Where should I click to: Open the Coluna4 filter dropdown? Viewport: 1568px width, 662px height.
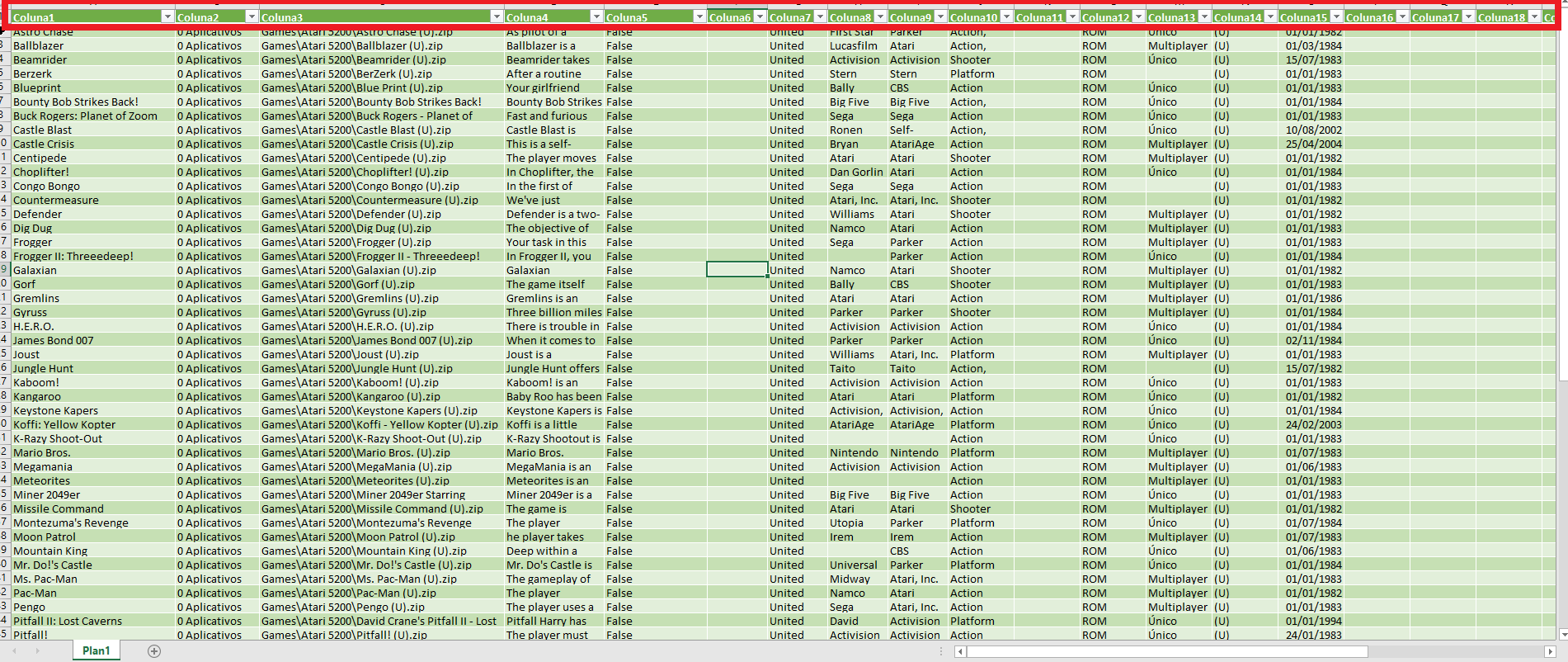point(596,17)
